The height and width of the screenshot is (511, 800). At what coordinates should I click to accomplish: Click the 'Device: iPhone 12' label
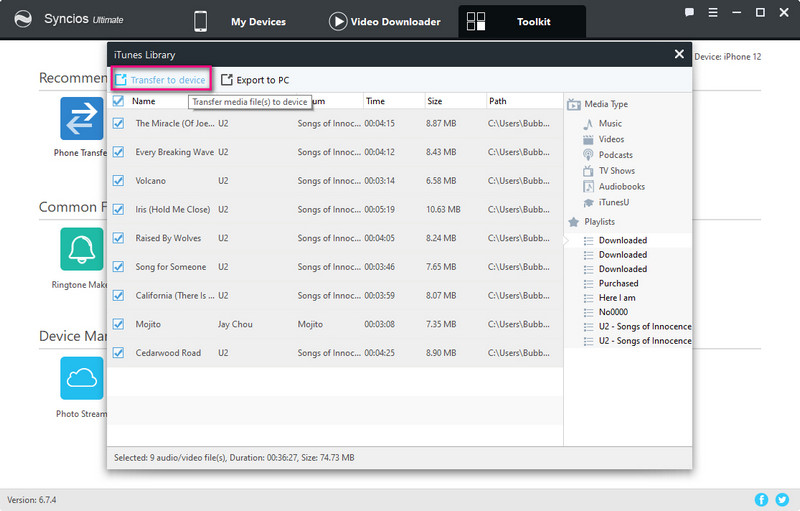pyautogui.click(x=728, y=57)
